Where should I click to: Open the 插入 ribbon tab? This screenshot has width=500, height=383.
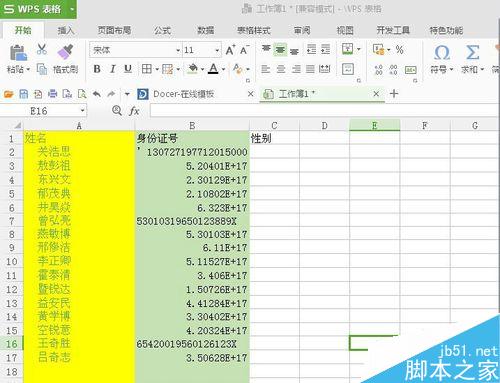(x=66, y=31)
